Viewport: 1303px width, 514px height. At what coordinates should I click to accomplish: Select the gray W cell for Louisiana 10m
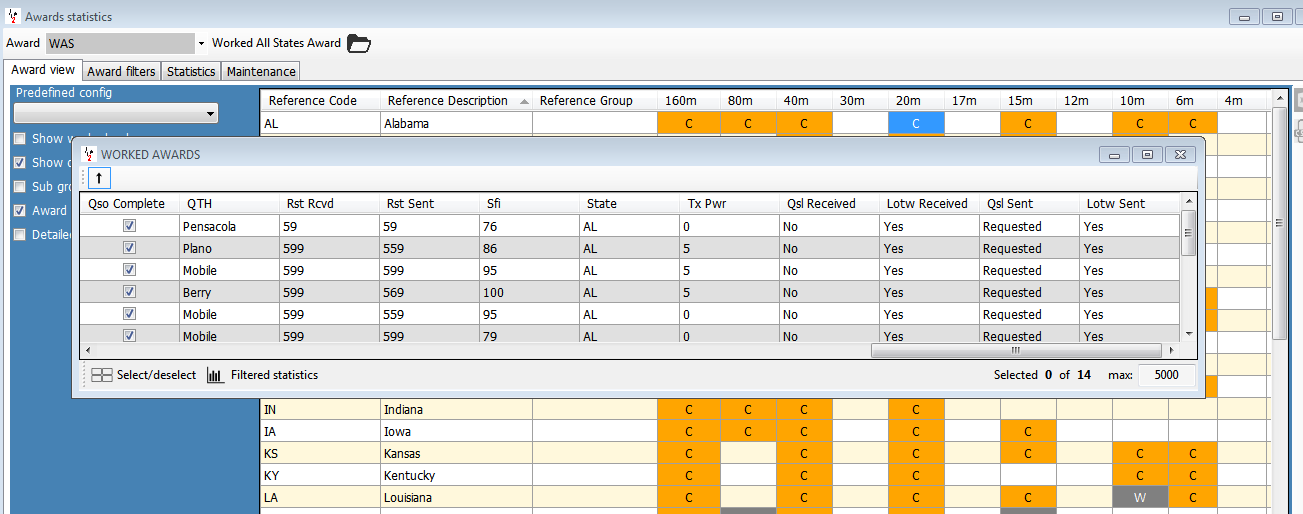[x=1140, y=497]
